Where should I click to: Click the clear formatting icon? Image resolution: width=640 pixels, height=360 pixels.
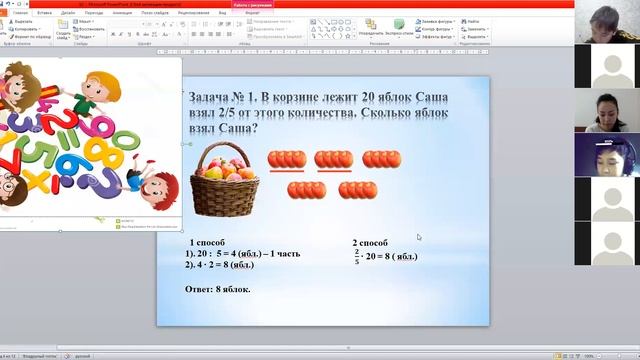(x=182, y=24)
